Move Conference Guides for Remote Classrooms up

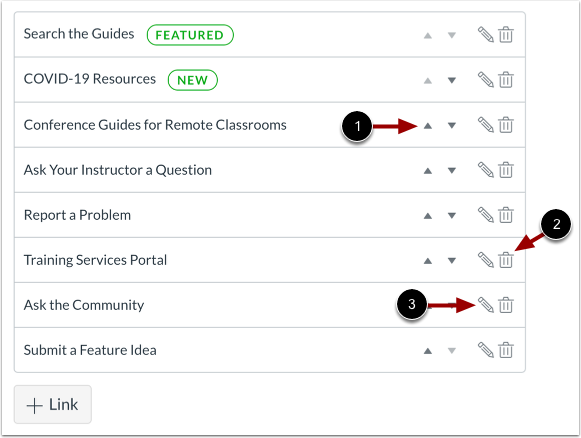pos(428,126)
